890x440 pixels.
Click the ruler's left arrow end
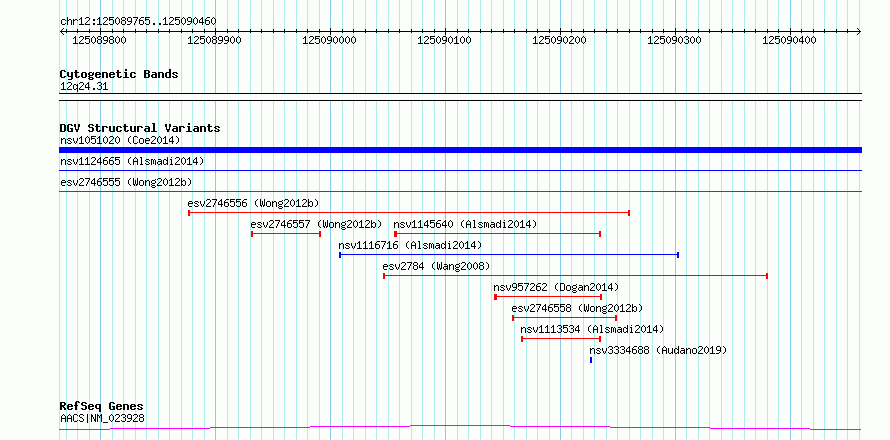(x=62, y=31)
